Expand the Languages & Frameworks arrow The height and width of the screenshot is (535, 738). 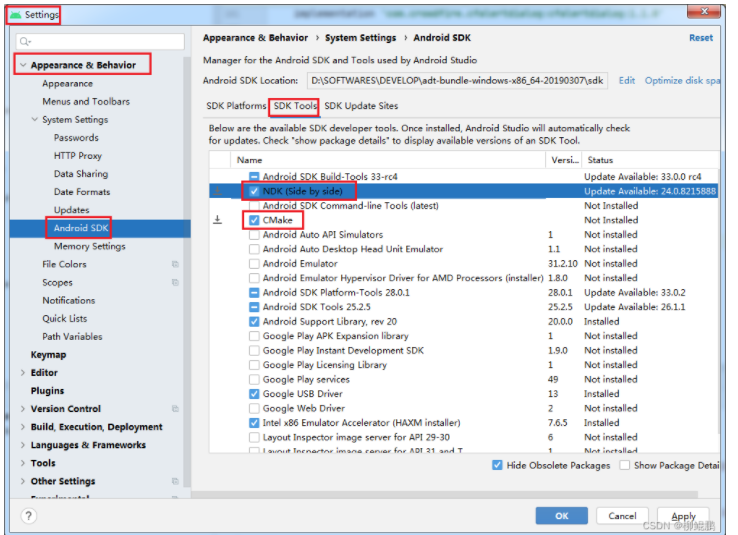(23, 445)
